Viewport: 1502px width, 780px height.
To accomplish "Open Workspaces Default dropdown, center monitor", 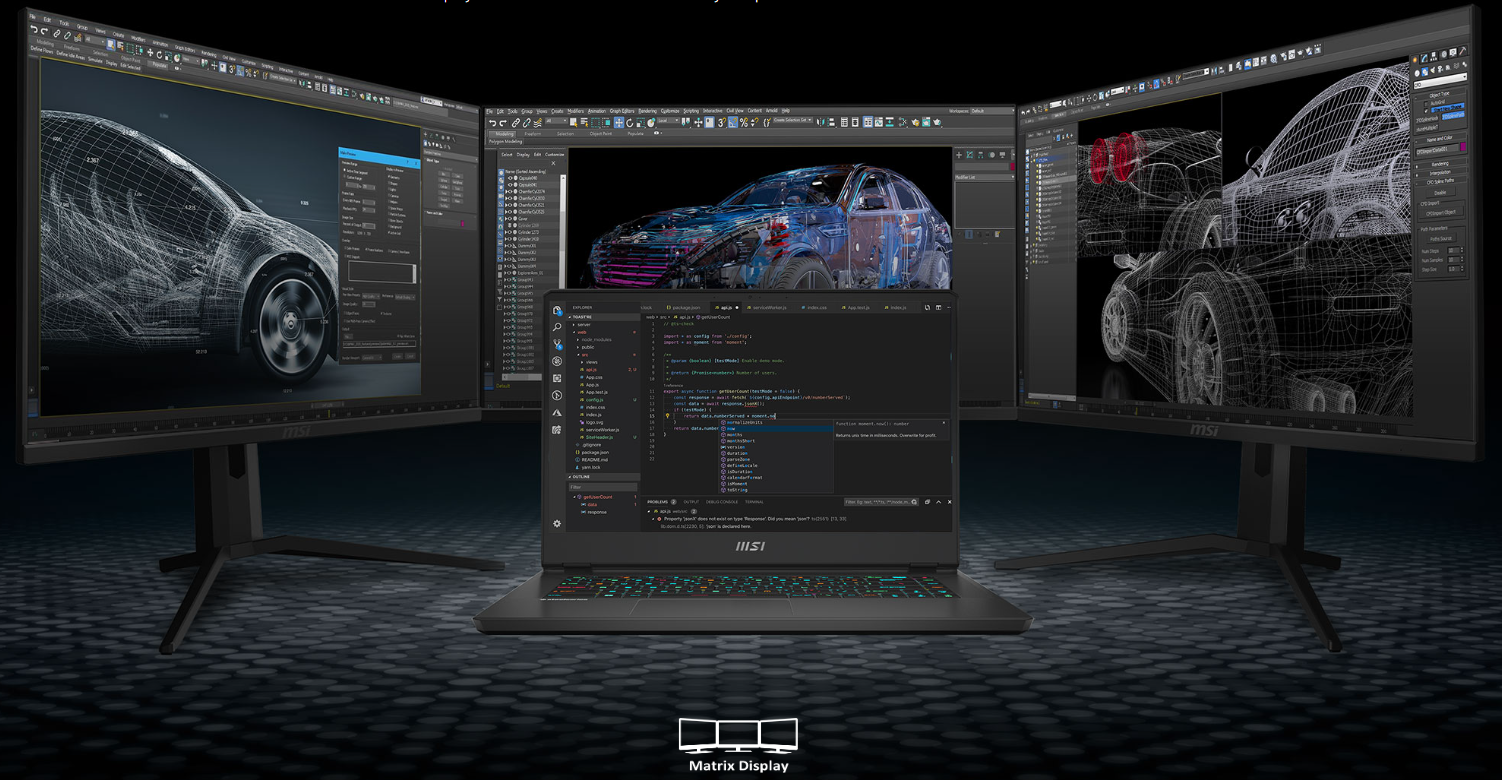I will coord(990,111).
